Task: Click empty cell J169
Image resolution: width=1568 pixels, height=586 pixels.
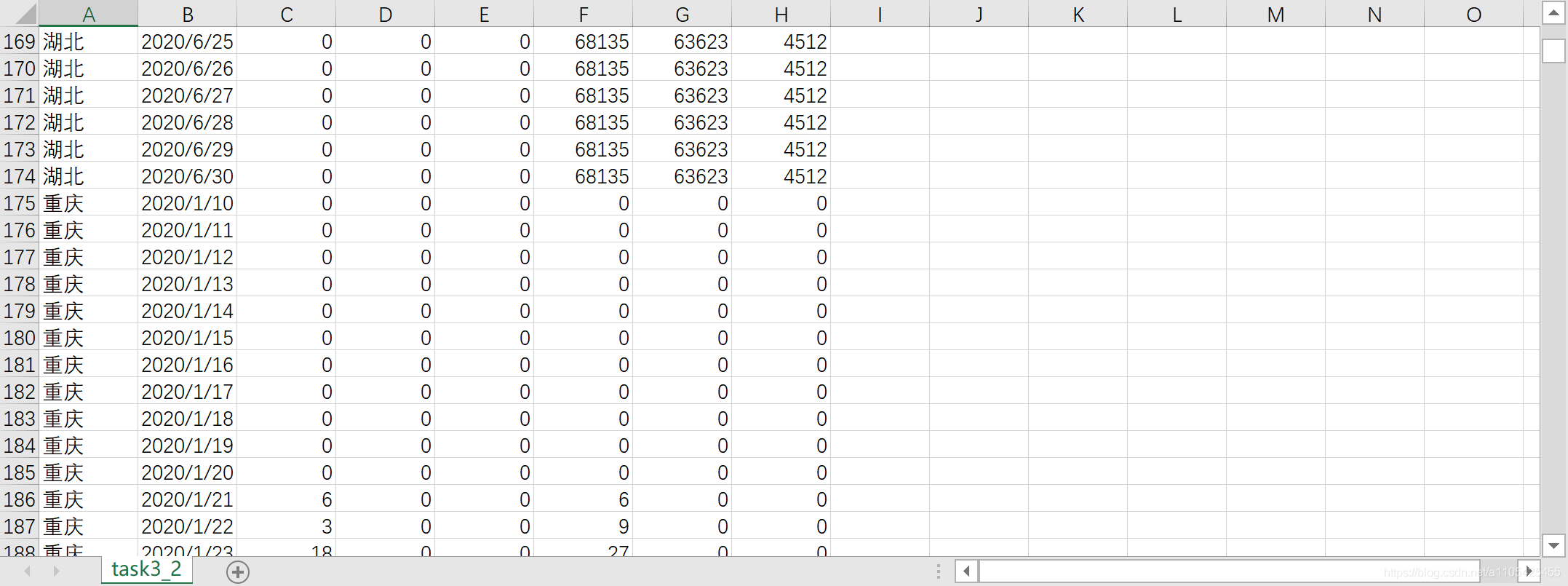Action: tap(979, 41)
